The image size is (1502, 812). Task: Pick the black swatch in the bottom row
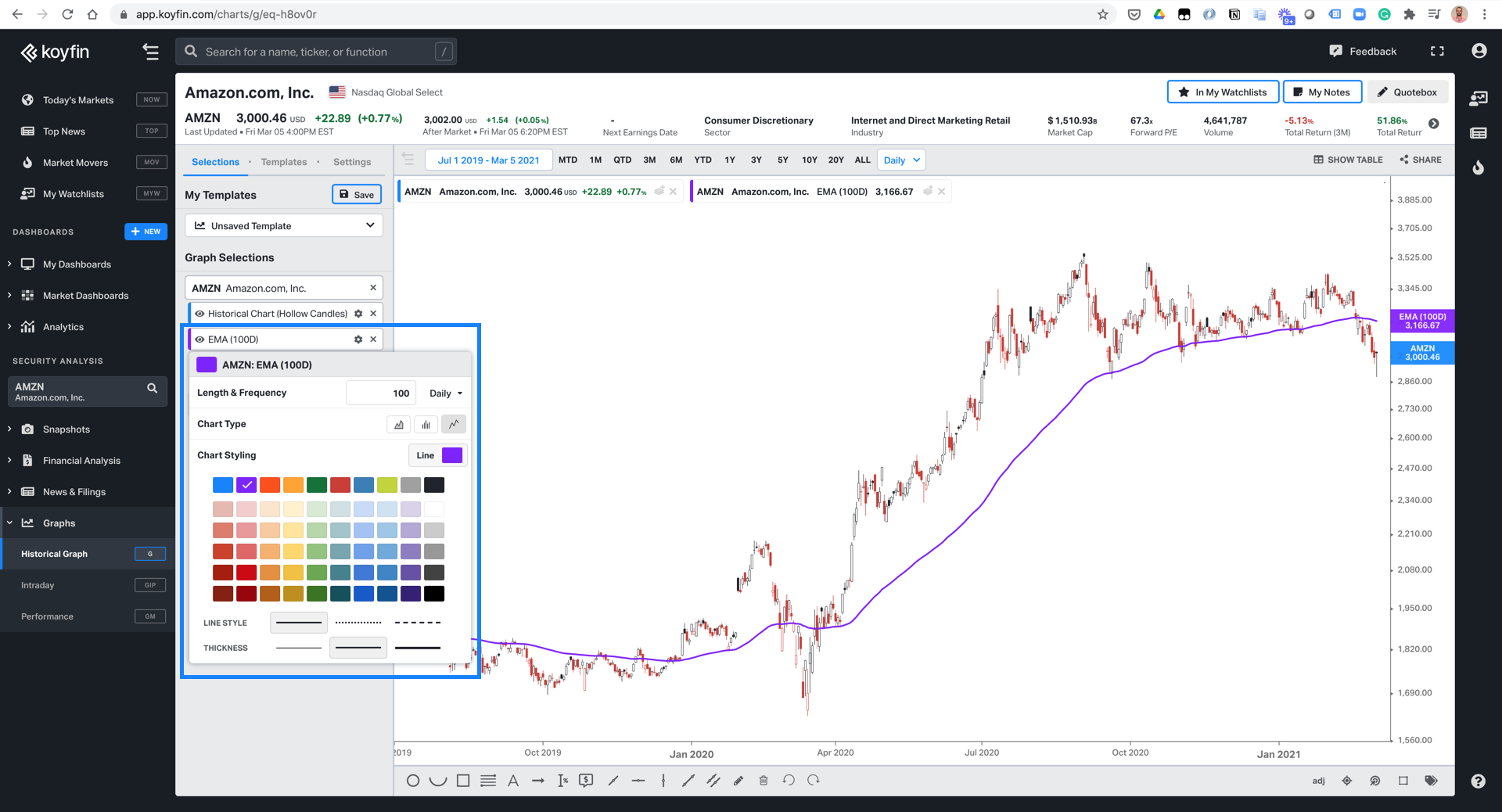click(434, 594)
